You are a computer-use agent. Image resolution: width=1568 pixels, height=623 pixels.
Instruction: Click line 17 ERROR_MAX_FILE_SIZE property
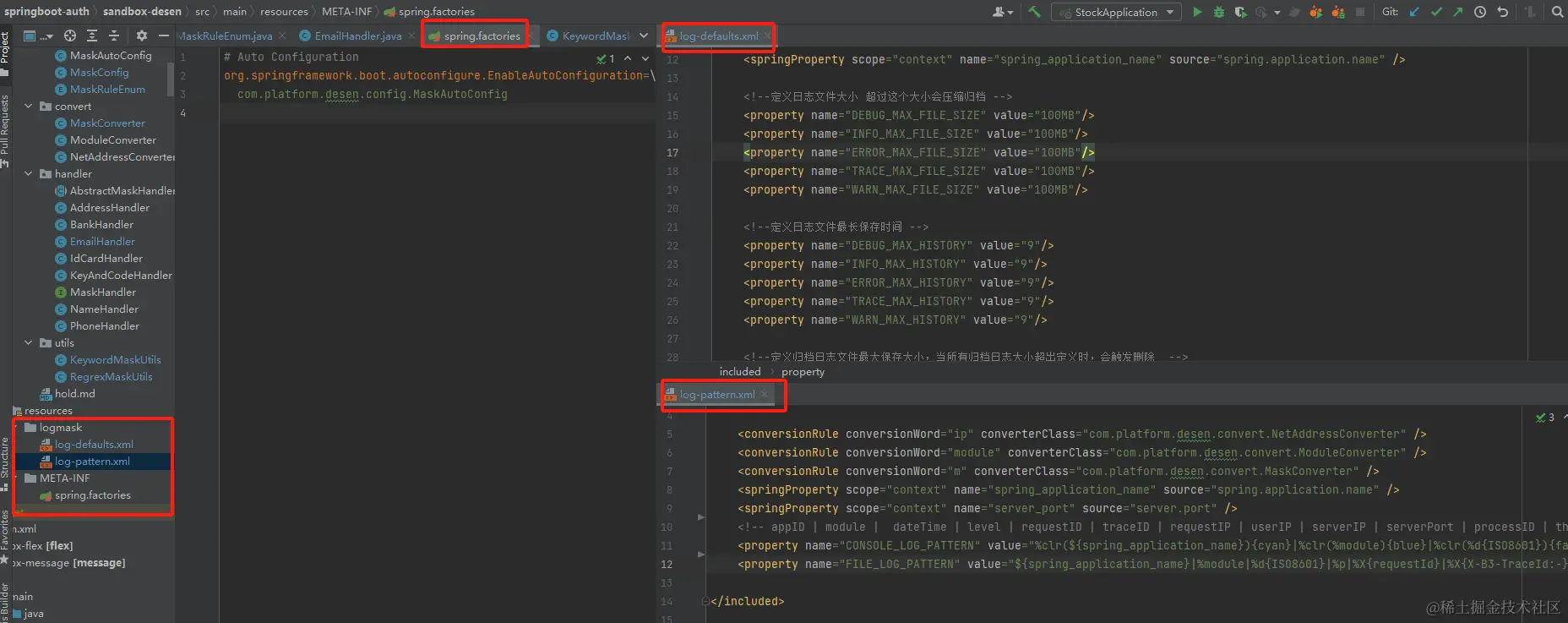918,152
